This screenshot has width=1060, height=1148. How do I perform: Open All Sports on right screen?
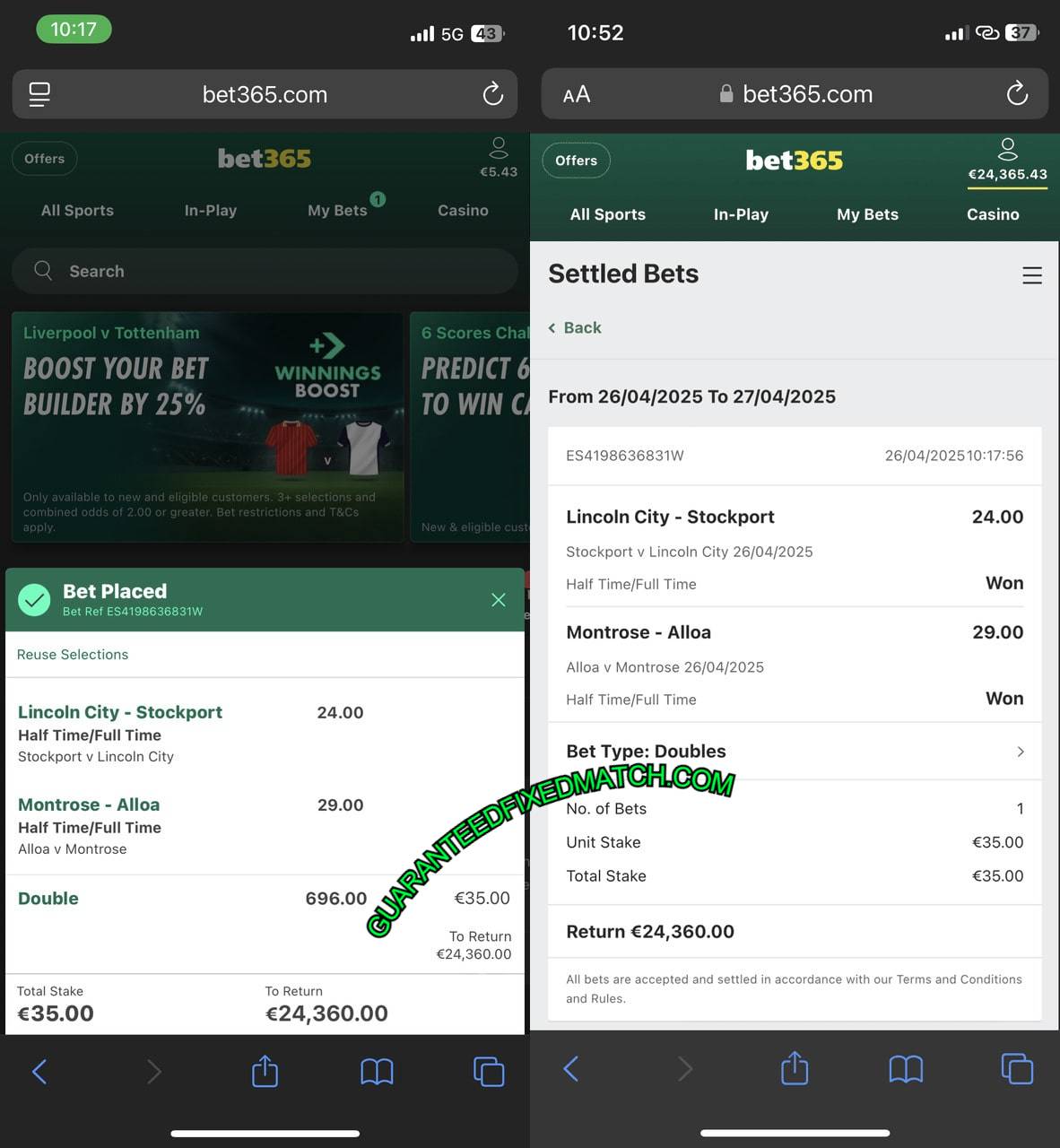pos(608,214)
